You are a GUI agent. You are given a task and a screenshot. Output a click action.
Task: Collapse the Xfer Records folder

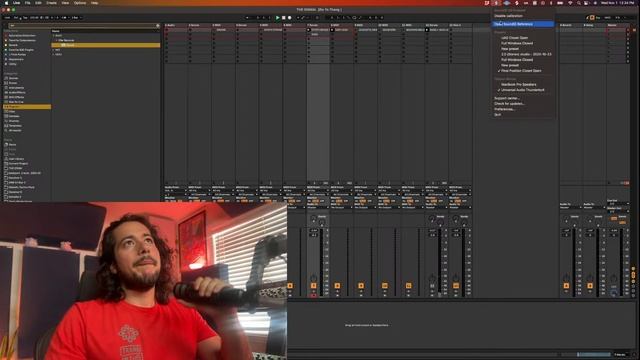56,40
